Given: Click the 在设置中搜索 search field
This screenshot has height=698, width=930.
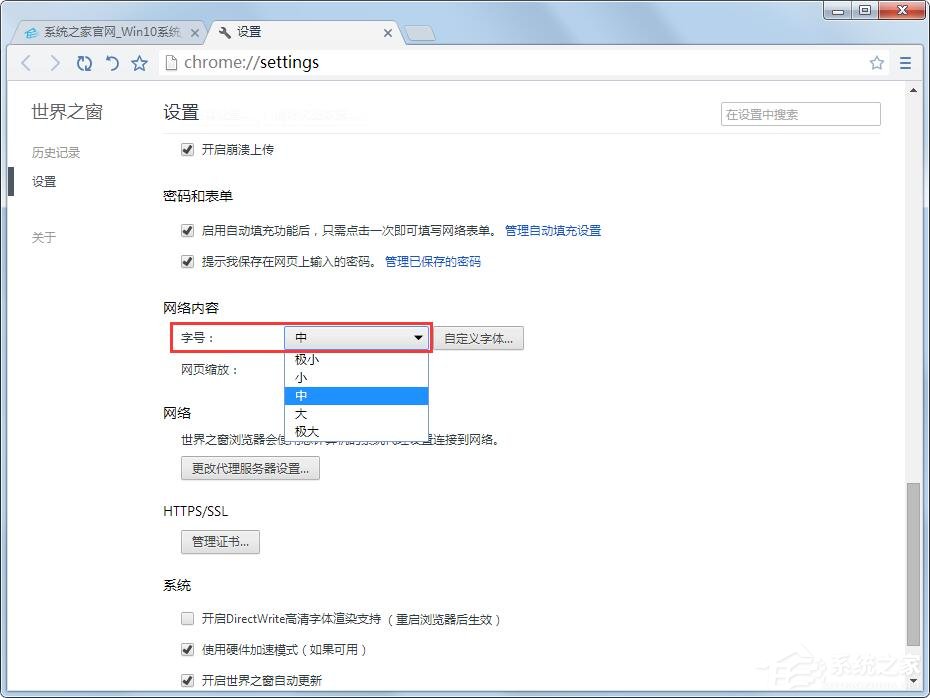Looking at the screenshot, I should pos(799,114).
